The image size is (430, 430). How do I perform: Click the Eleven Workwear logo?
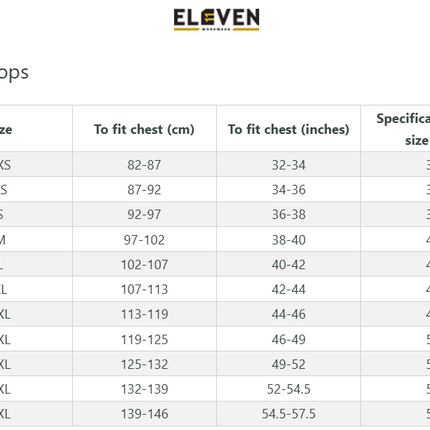(x=216, y=19)
